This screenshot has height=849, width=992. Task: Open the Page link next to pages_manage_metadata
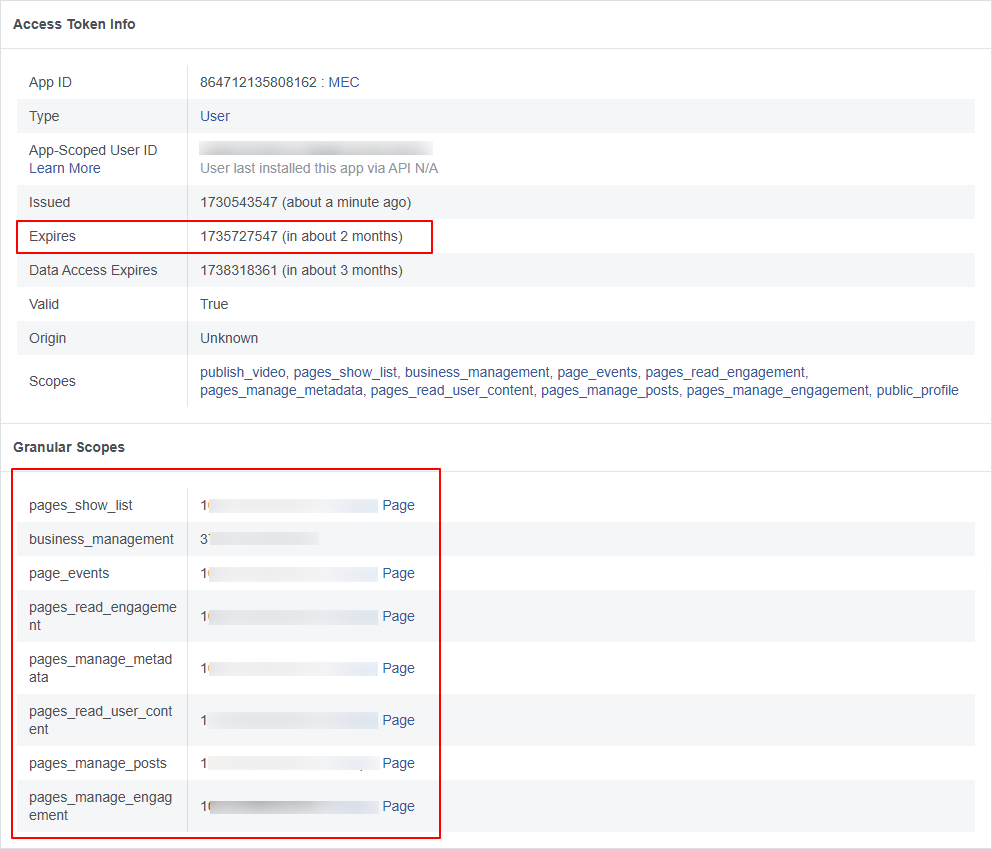pyautogui.click(x=398, y=668)
